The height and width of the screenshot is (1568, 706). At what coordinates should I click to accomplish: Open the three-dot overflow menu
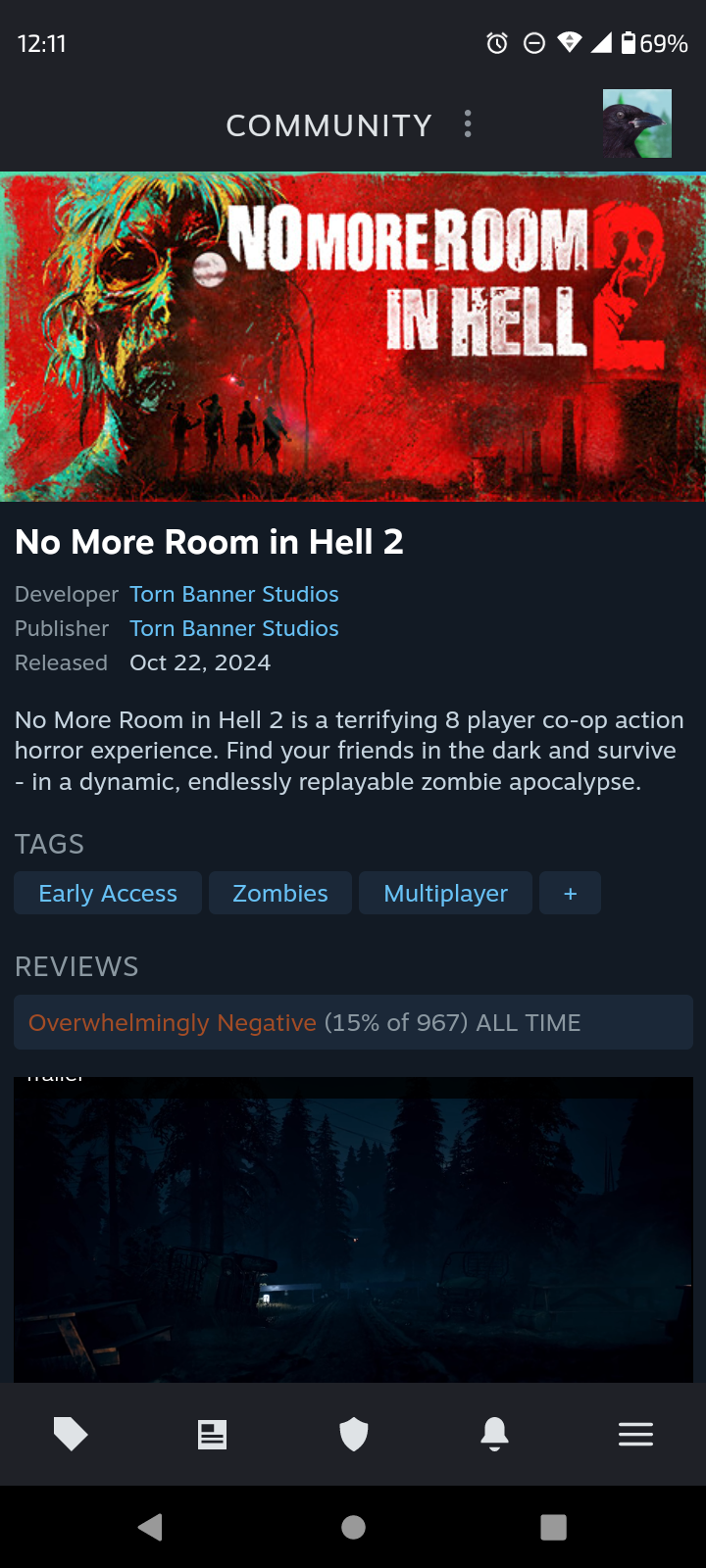[468, 124]
